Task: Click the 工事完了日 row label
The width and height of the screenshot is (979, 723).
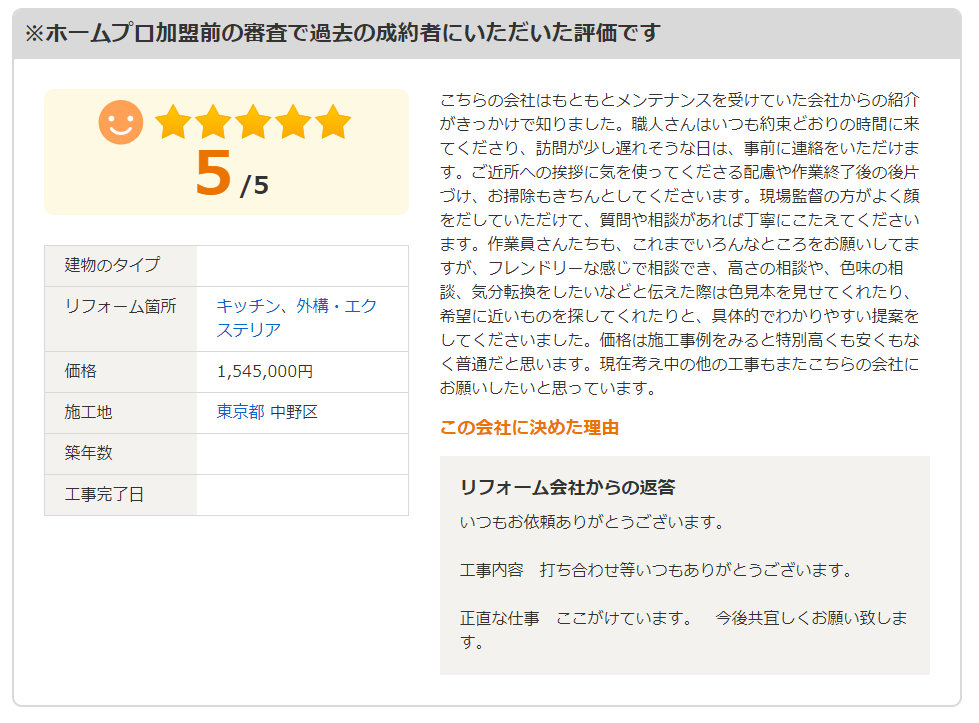Action: click(104, 494)
